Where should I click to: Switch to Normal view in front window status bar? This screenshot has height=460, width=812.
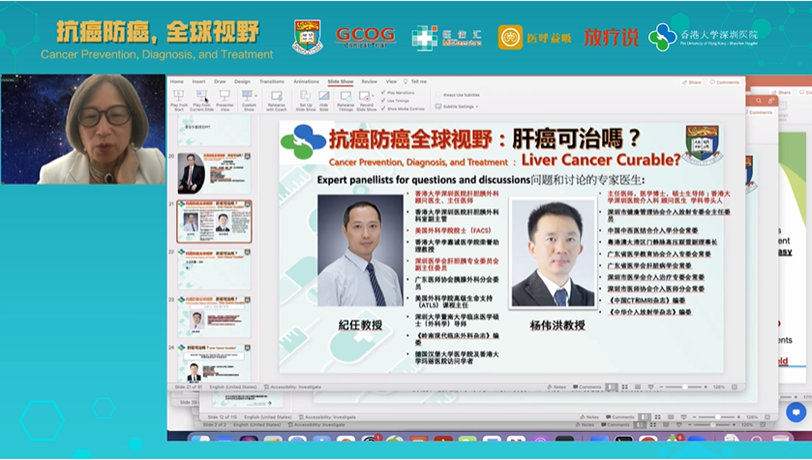(612, 387)
